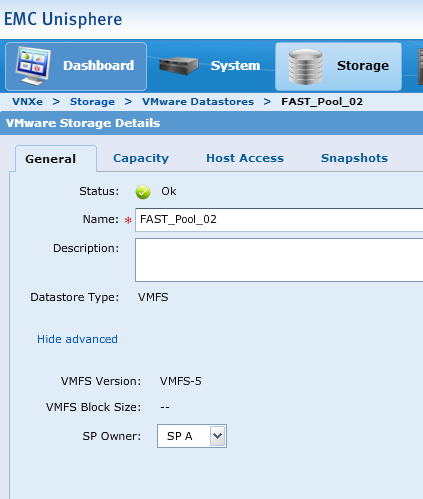Viewport: 423px width, 499px height.
Task: Click the Description label
Action: click(86, 248)
